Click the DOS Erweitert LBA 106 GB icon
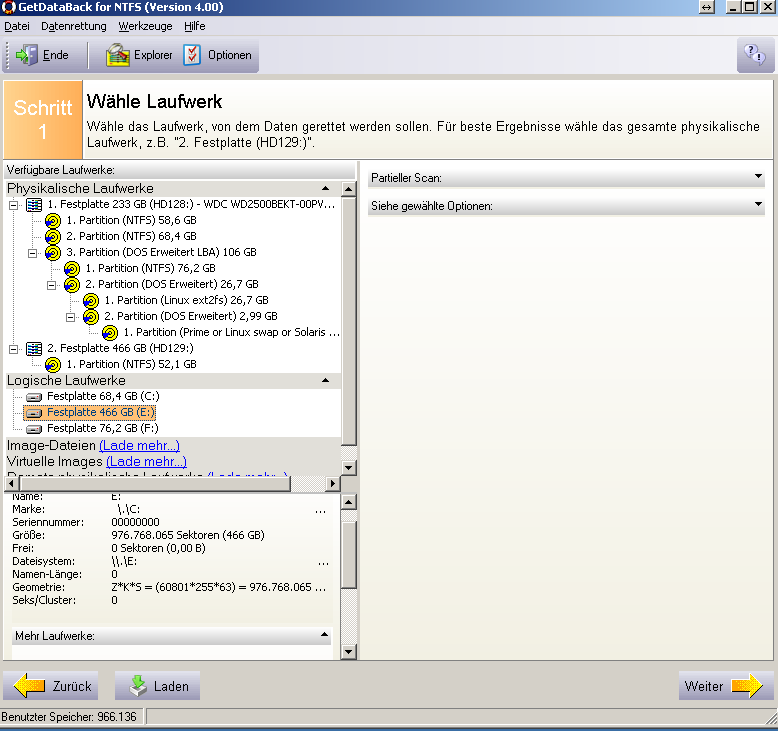The width and height of the screenshot is (778, 731). pyautogui.click(x=53, y=252)
